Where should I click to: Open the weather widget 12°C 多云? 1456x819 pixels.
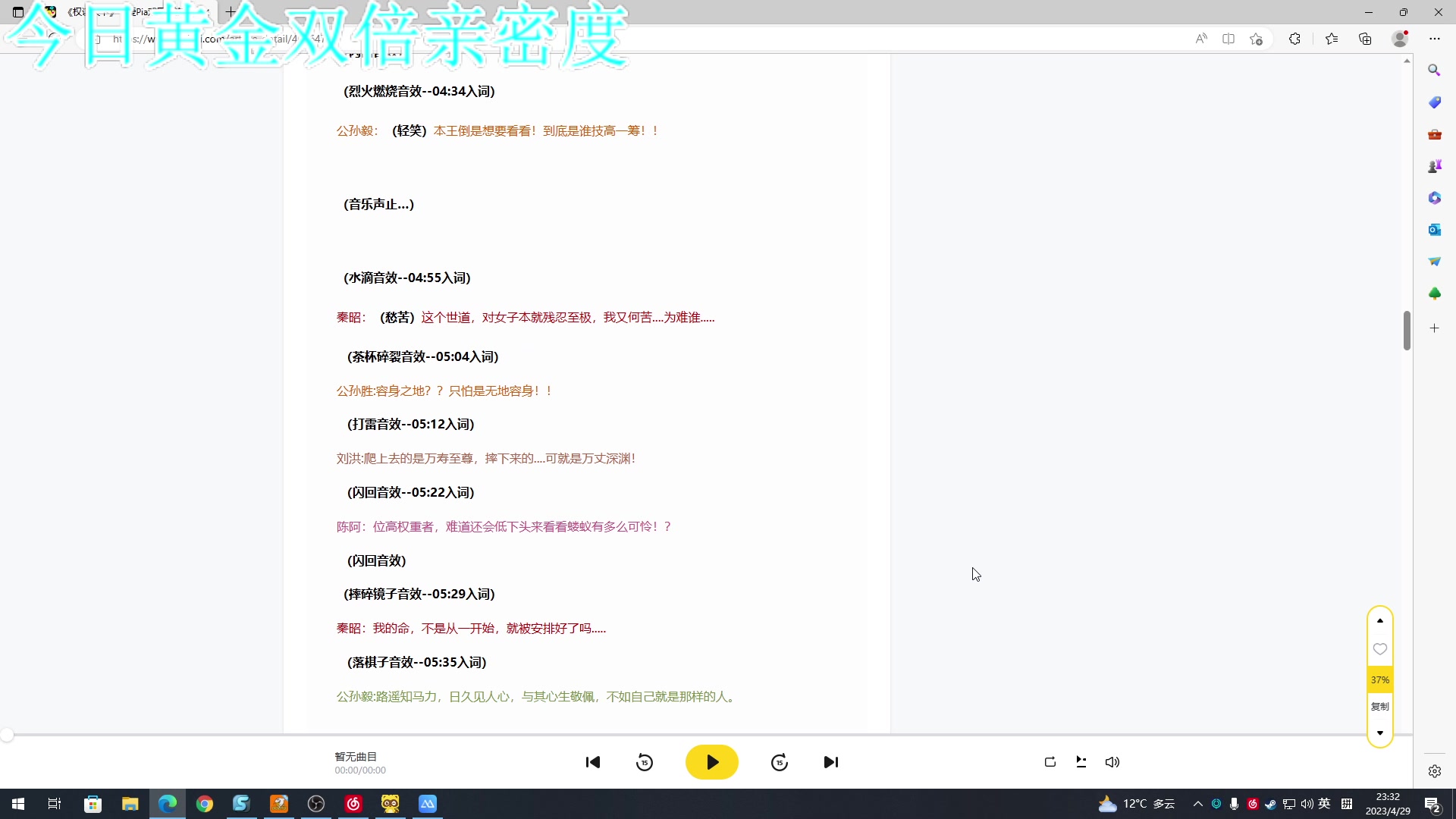1137,804
